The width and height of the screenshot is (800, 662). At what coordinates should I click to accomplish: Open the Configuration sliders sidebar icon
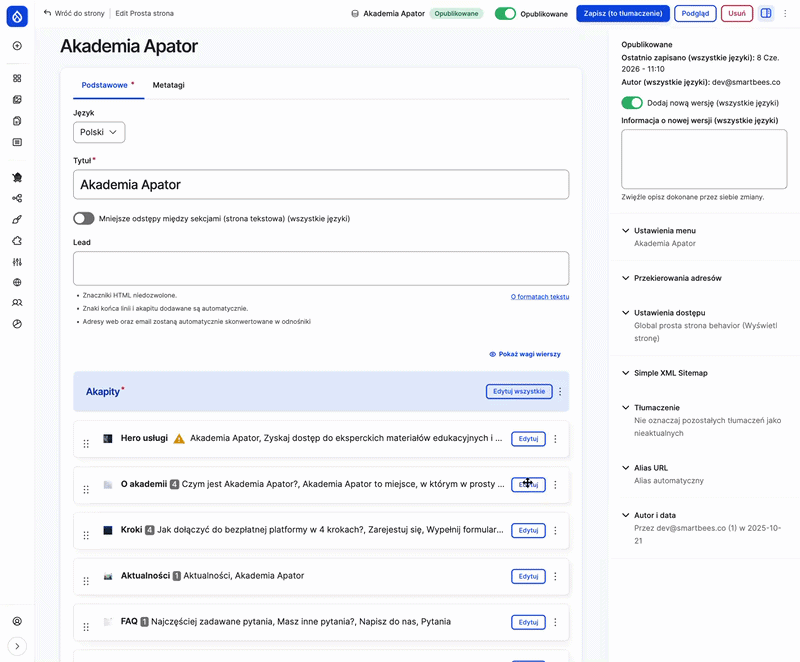17,262
